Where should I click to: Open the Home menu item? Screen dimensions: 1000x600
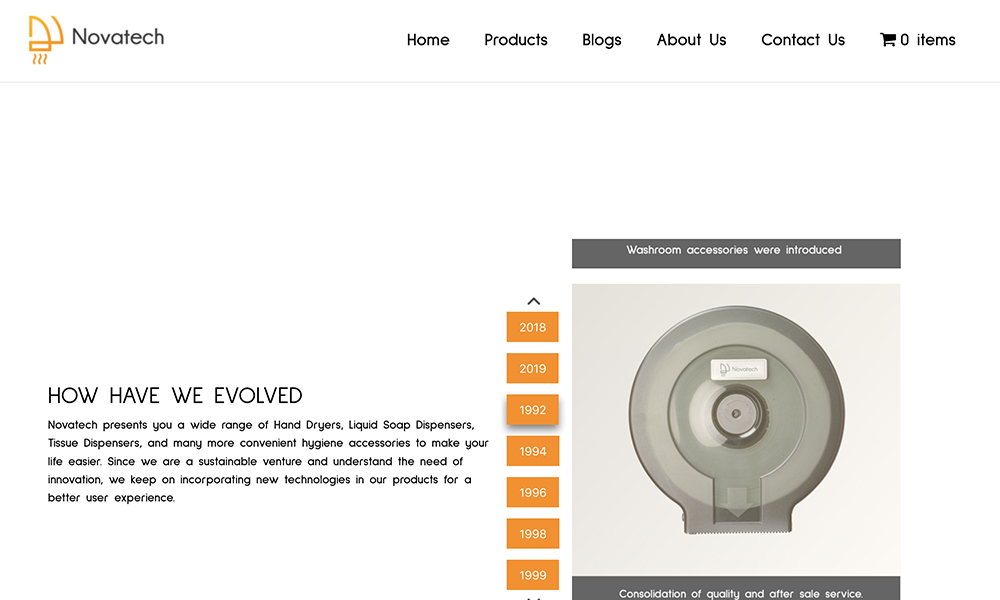pyautogui.click(x=428, y=40)
